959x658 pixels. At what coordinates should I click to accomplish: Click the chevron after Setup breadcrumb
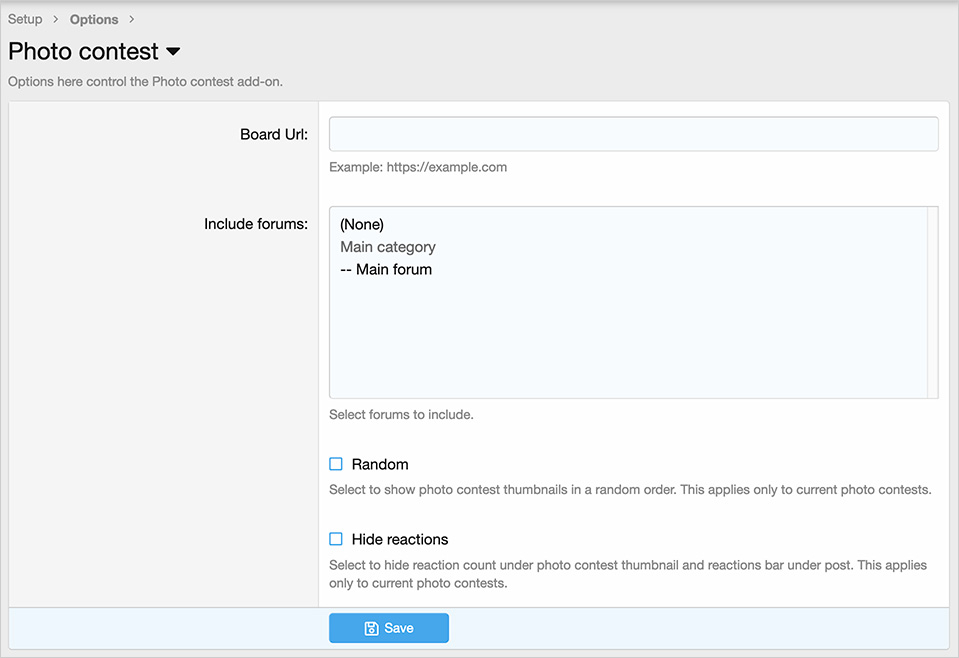56,19
